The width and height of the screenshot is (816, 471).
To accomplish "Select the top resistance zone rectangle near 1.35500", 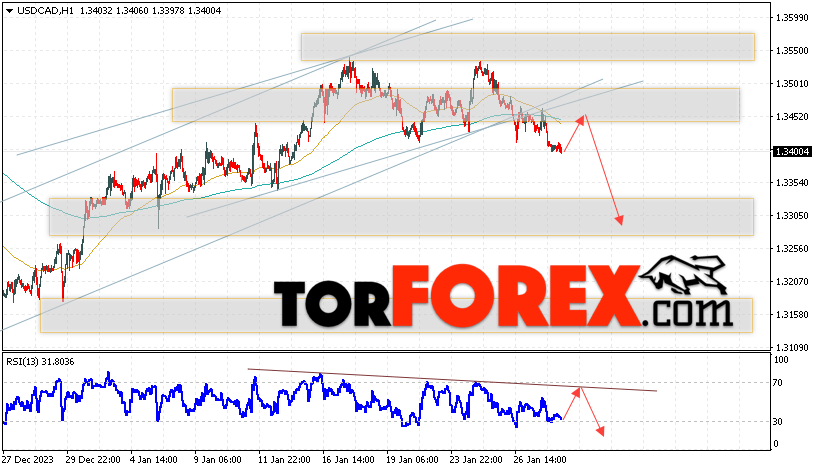I will [x=528, y=47].
